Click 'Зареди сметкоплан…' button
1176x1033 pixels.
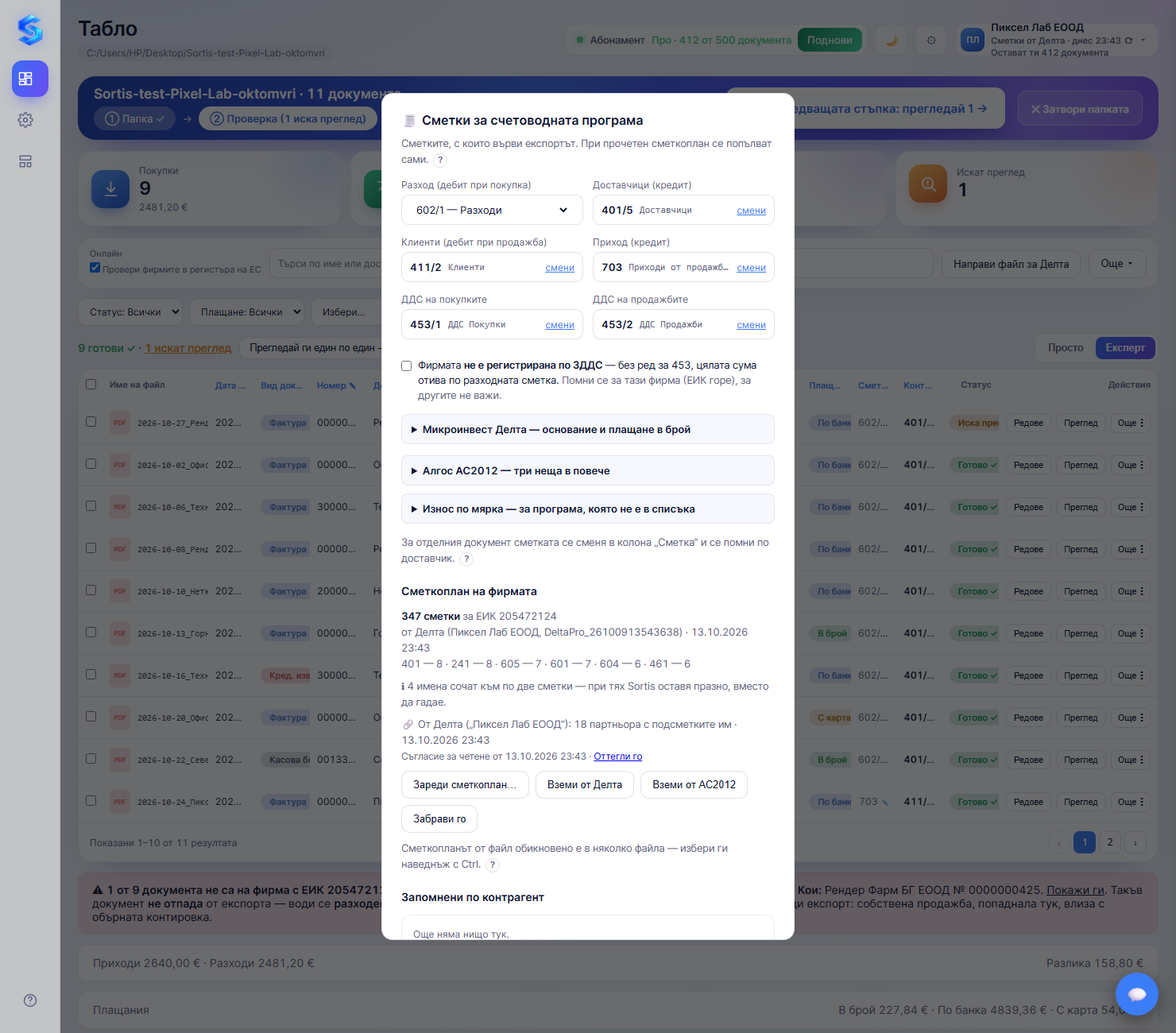tap(465, 784)
